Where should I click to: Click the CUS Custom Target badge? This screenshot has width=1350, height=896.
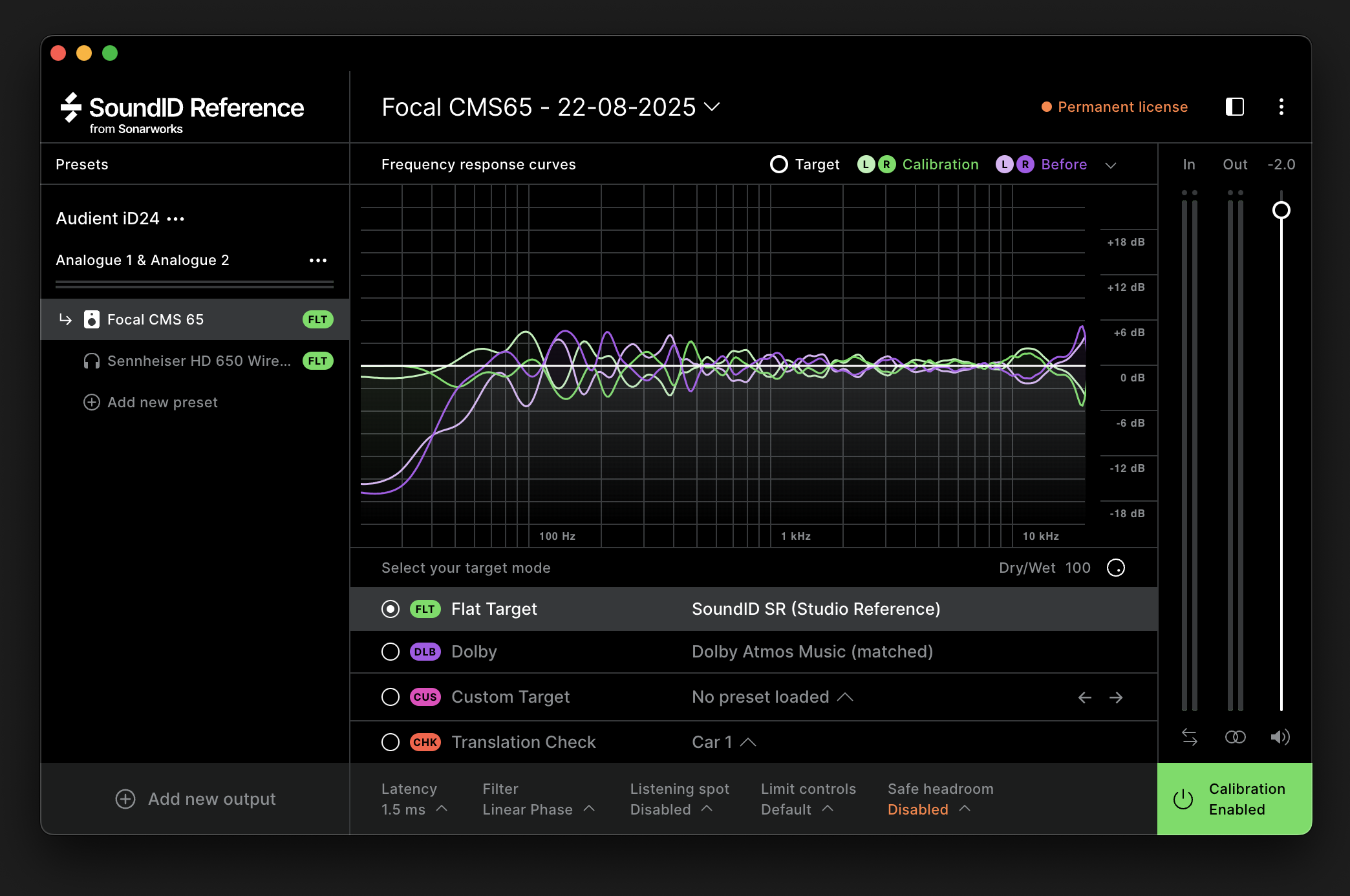point(425,697)
